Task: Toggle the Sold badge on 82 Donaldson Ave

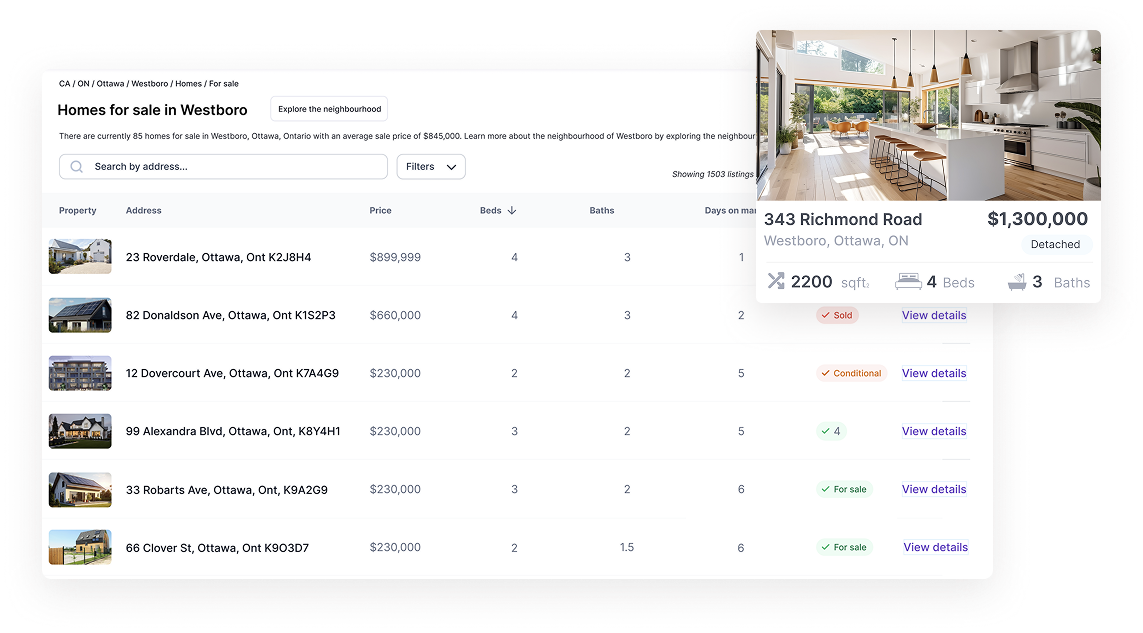Action: point(837,315)
